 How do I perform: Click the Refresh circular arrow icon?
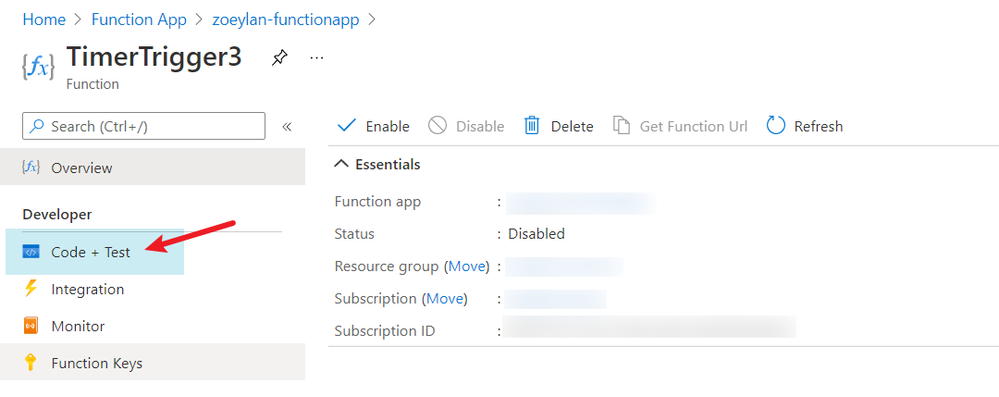(775, 126)
